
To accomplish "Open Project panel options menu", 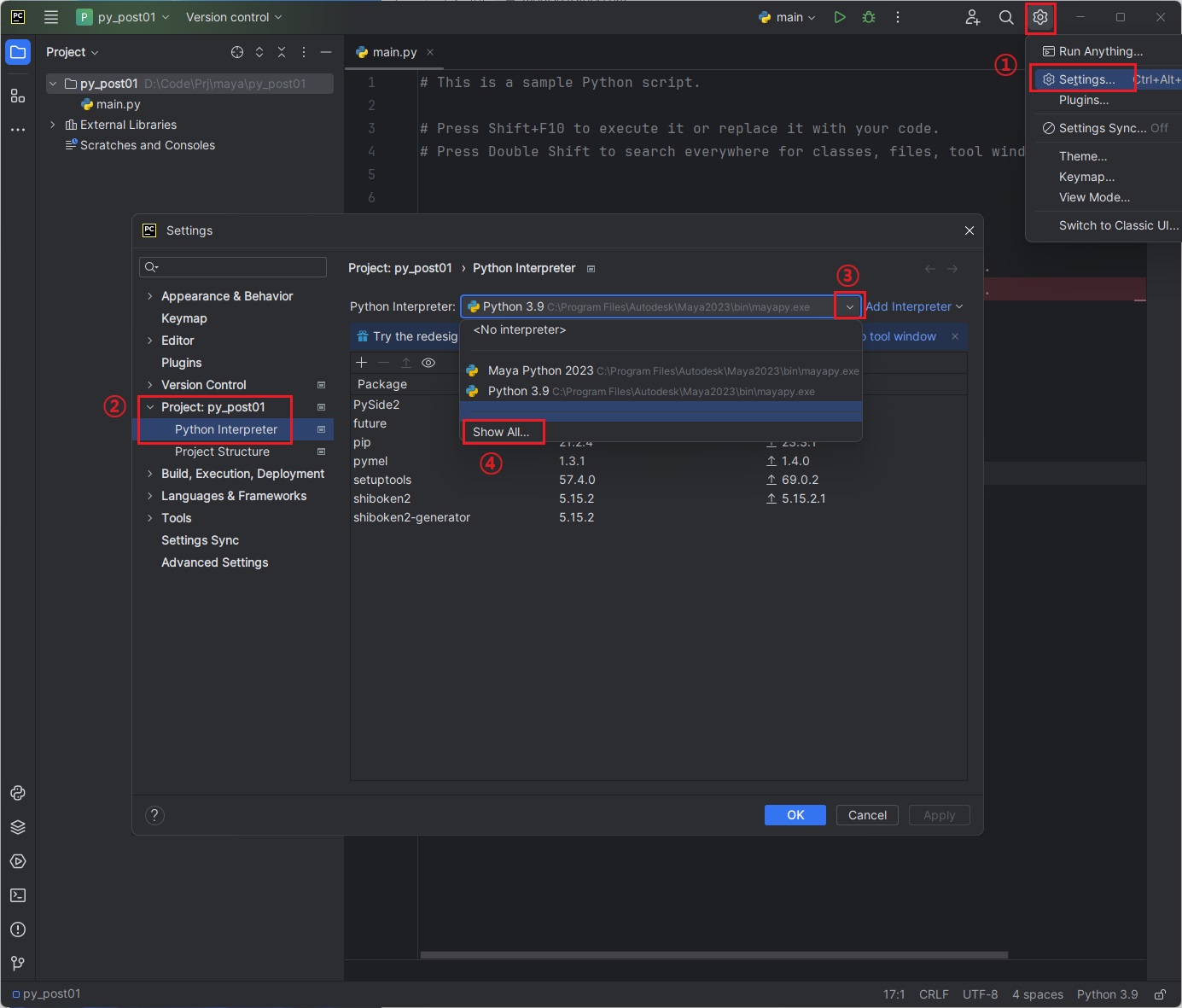I will point(304,52).
